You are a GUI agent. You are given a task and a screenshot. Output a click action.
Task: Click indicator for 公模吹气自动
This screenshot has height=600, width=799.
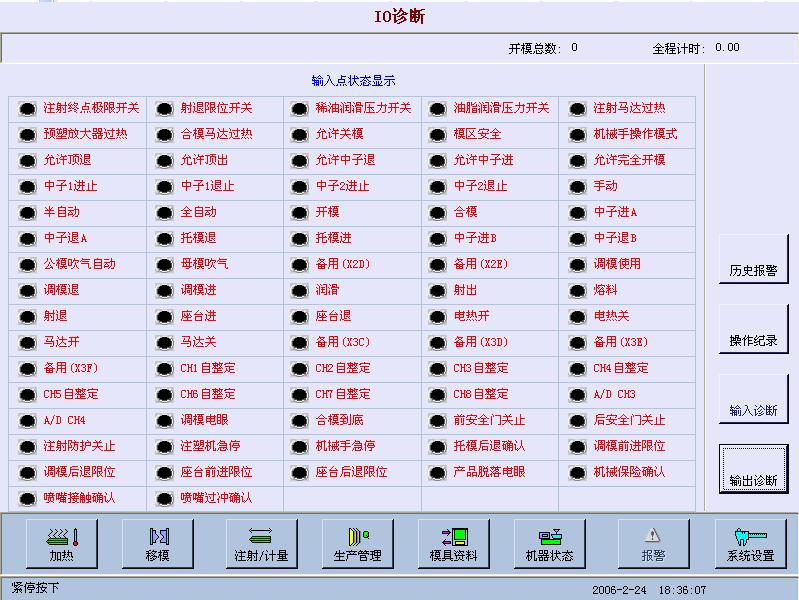click(x=28, y=265)
